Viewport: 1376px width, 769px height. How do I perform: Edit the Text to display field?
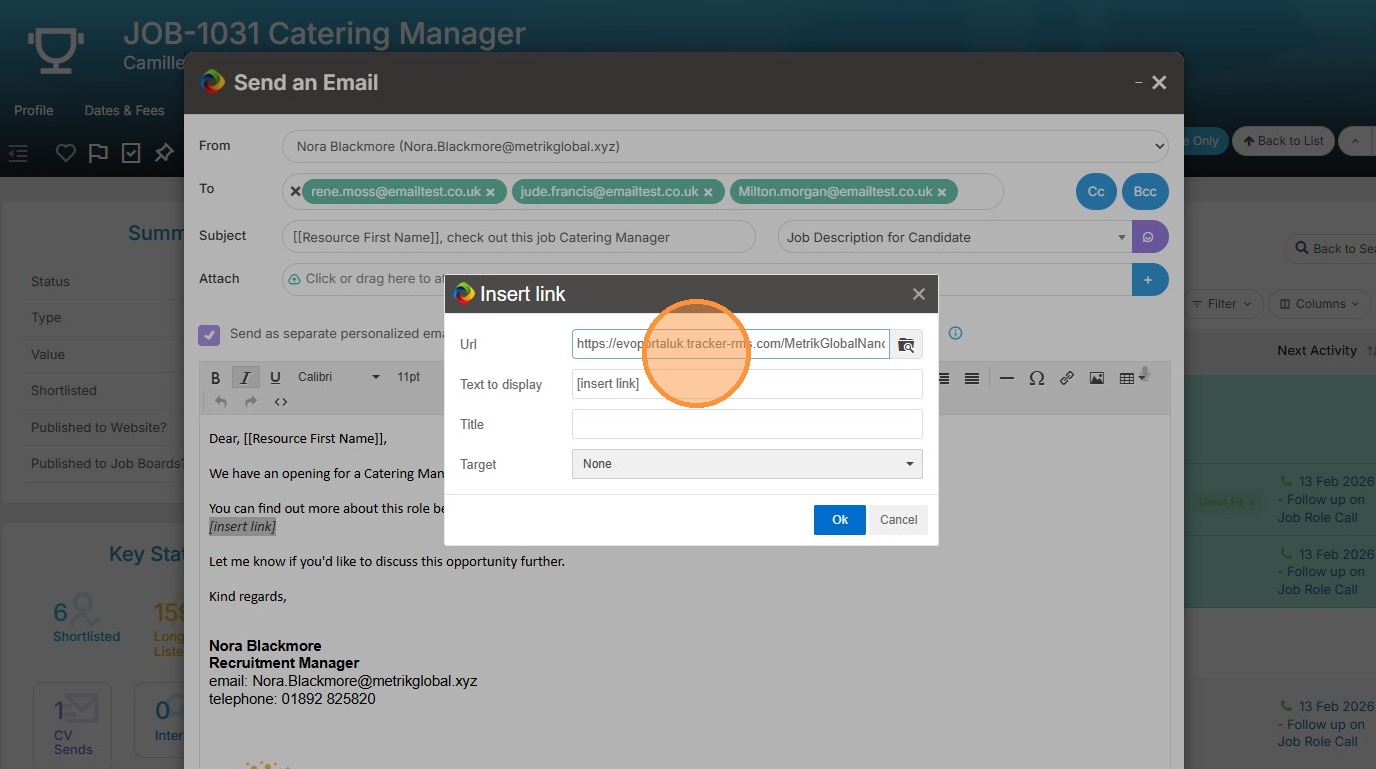pyautogui.click(x=747, y=384)
